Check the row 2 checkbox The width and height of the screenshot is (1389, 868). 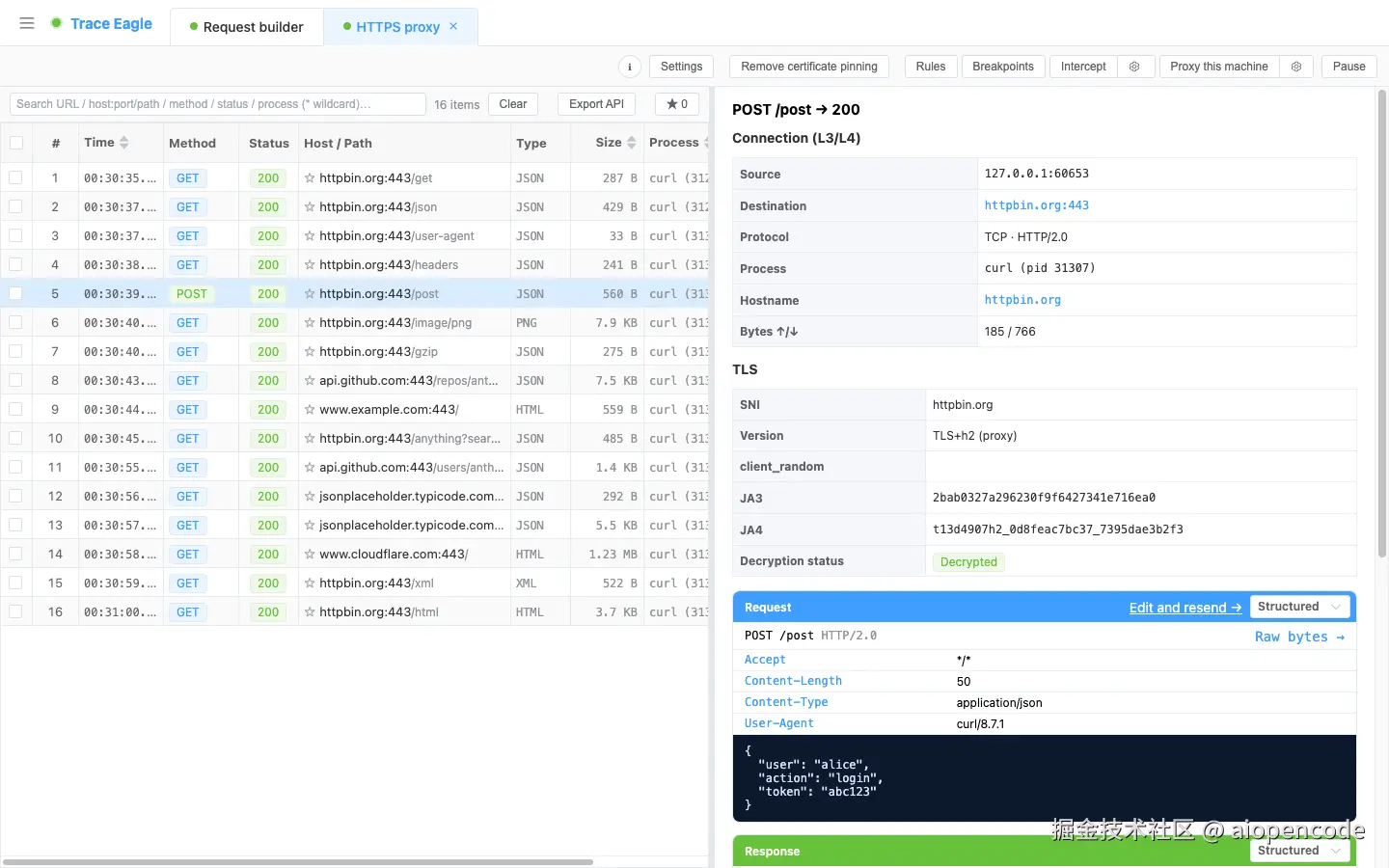point(15,206)
